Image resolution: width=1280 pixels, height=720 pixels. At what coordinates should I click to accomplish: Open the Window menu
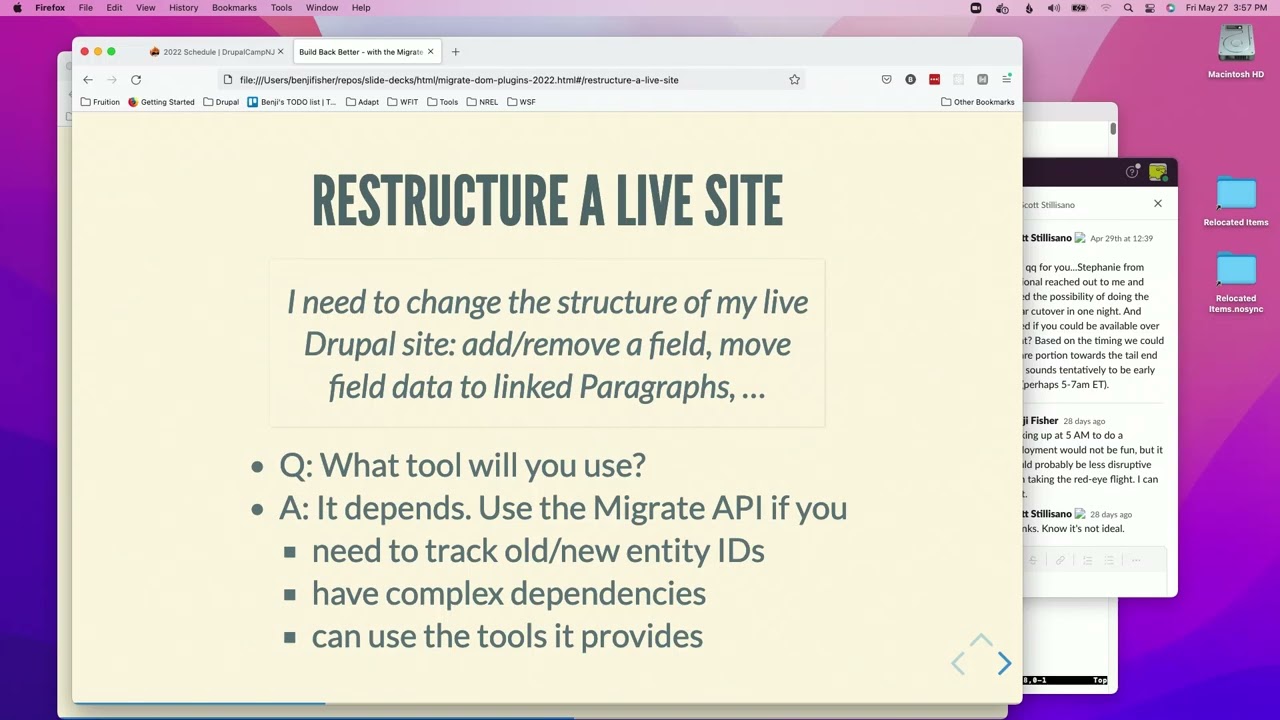pyautogui.click(x=322, y=8)
